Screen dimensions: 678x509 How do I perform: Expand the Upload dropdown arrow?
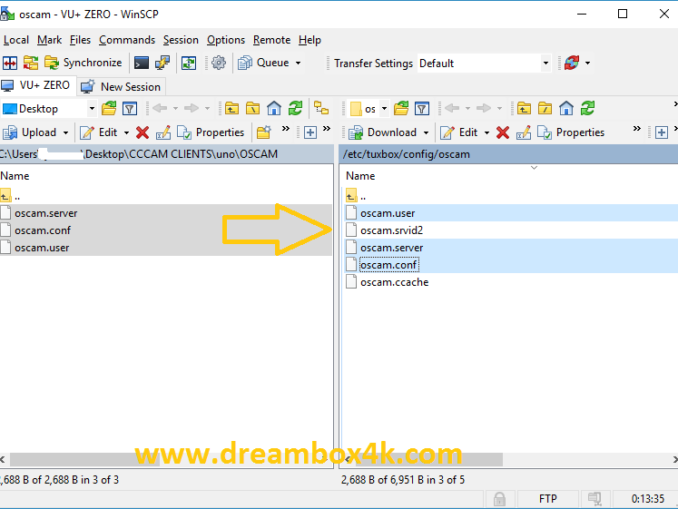(x=66, y=132)
